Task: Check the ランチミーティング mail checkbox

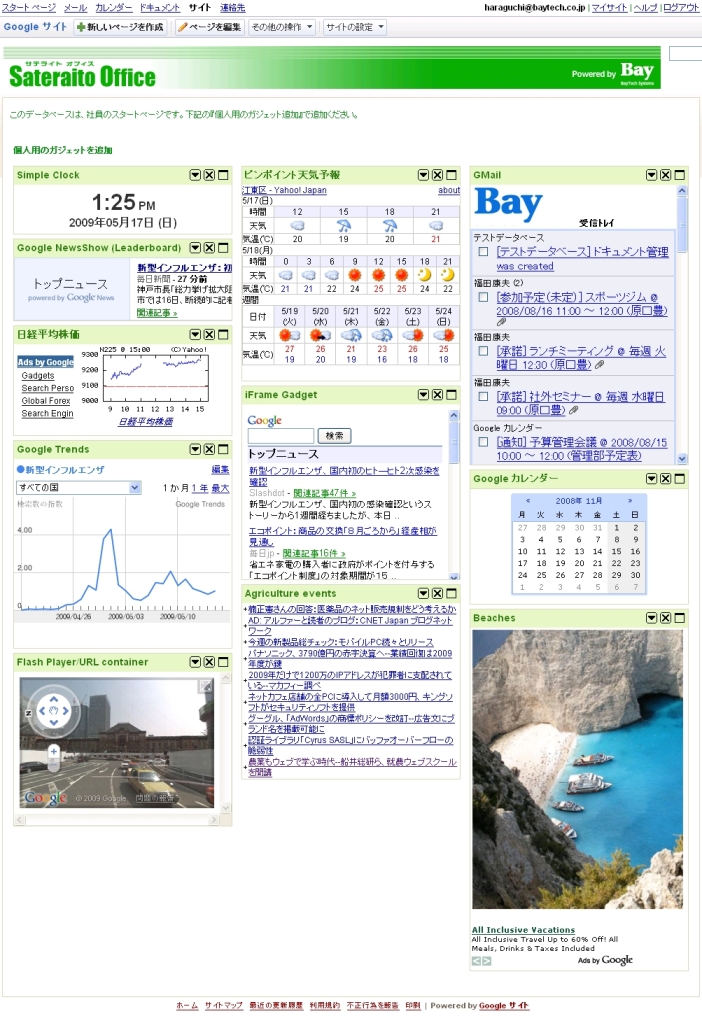Action: tap(483, 351)
